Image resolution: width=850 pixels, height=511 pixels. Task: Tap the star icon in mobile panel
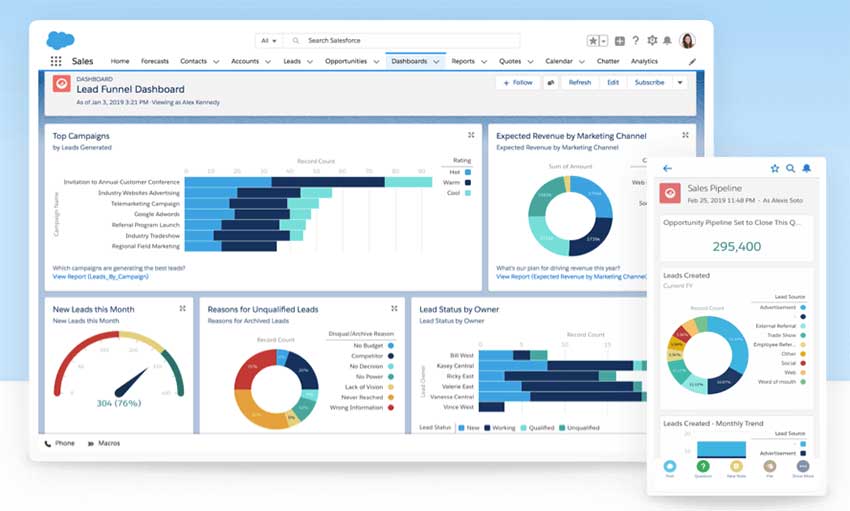pos(775,169)
